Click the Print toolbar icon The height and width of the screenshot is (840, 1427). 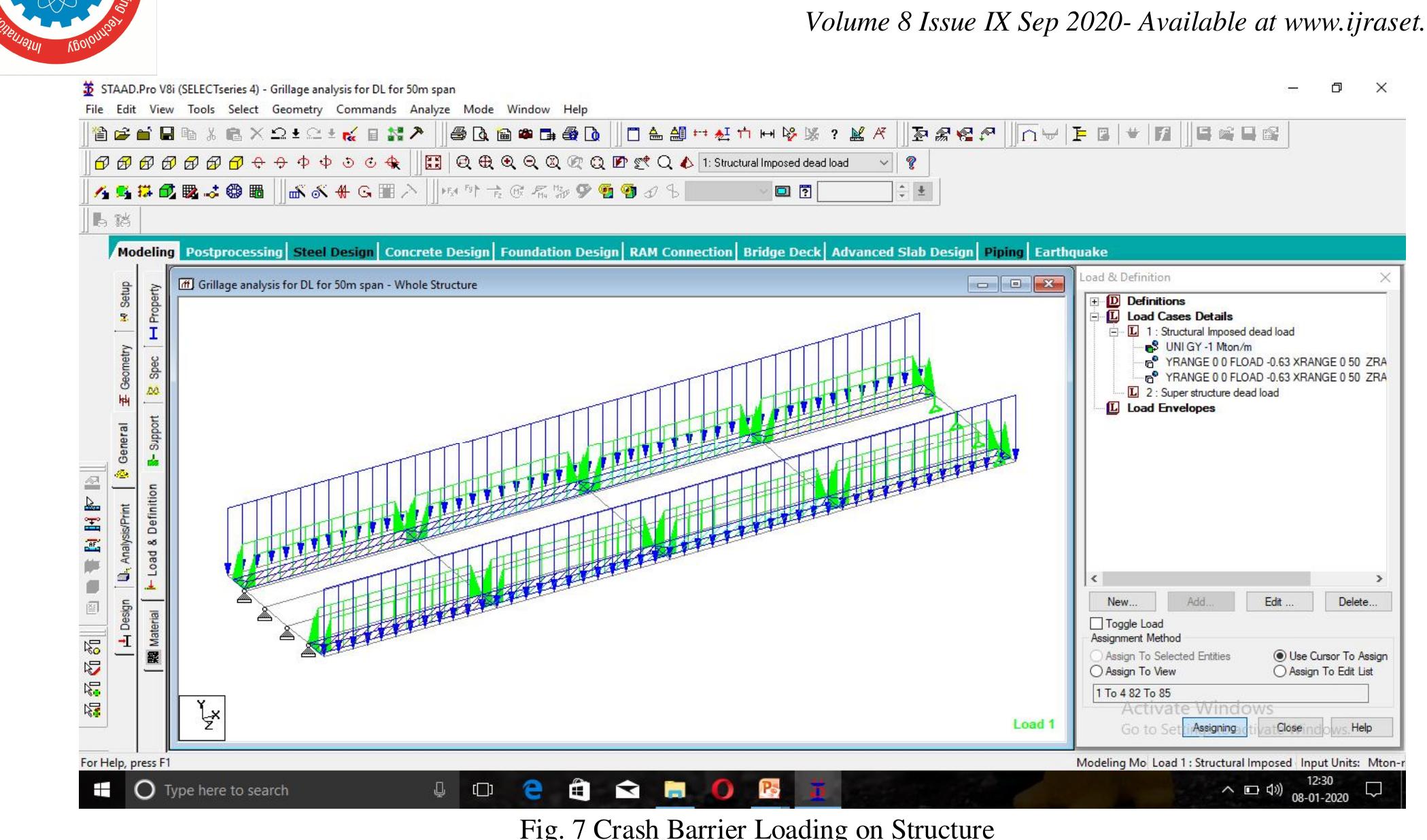point(460,134)
